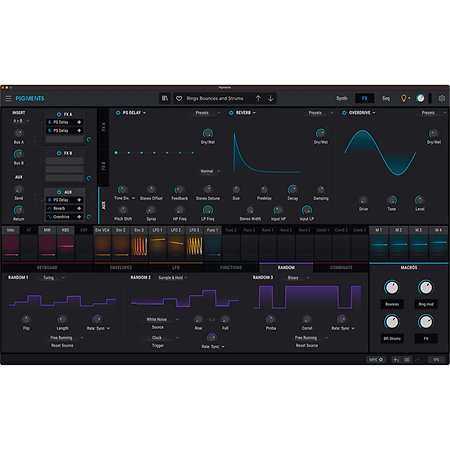Click the move handle of AUX Overdrive slot
The width and height of the screenshot is (450, 450).
tap(79, 217)
